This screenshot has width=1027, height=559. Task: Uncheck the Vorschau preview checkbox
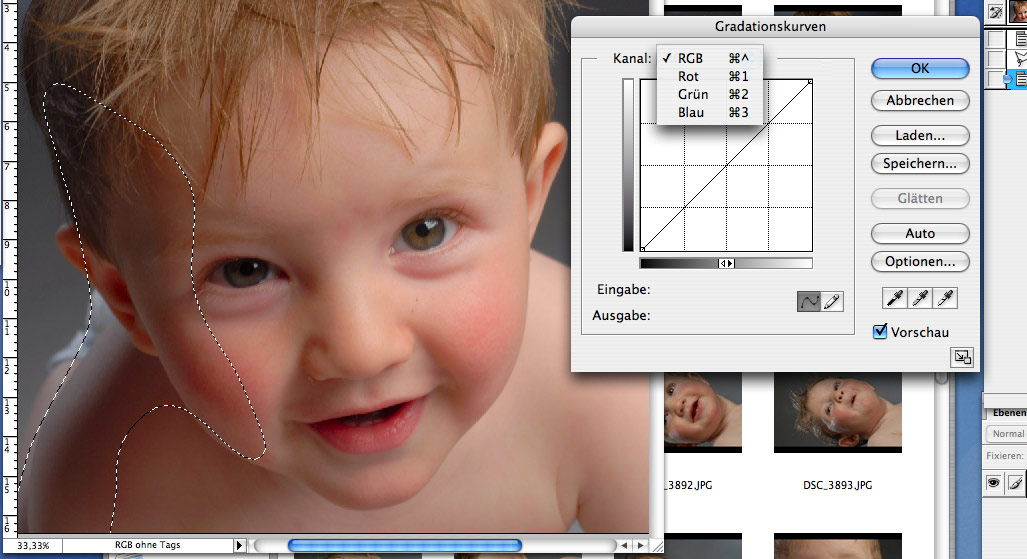(x=880, y=332)
